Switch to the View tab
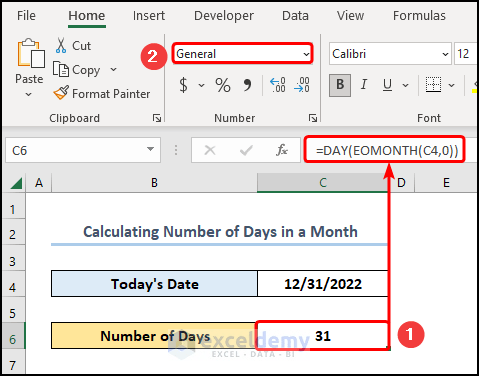Viewport: 479px width, 376px height. pyautogui.click(x=350, y=16)
